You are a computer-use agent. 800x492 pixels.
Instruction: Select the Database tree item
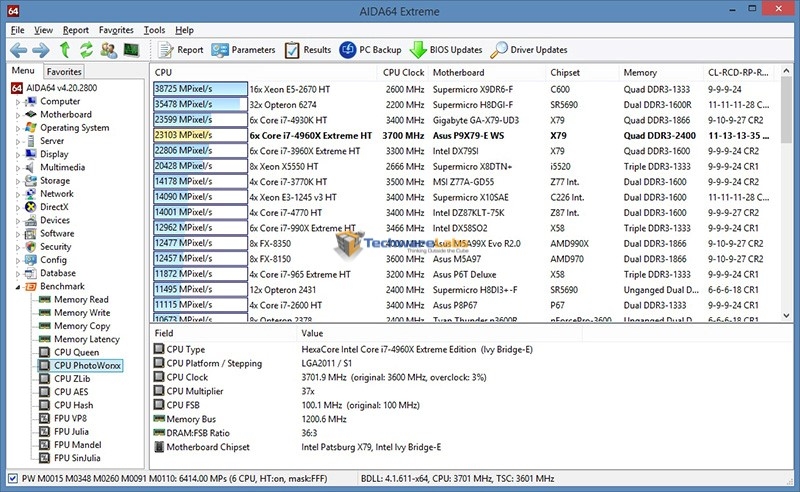click(x=58, y=273)
